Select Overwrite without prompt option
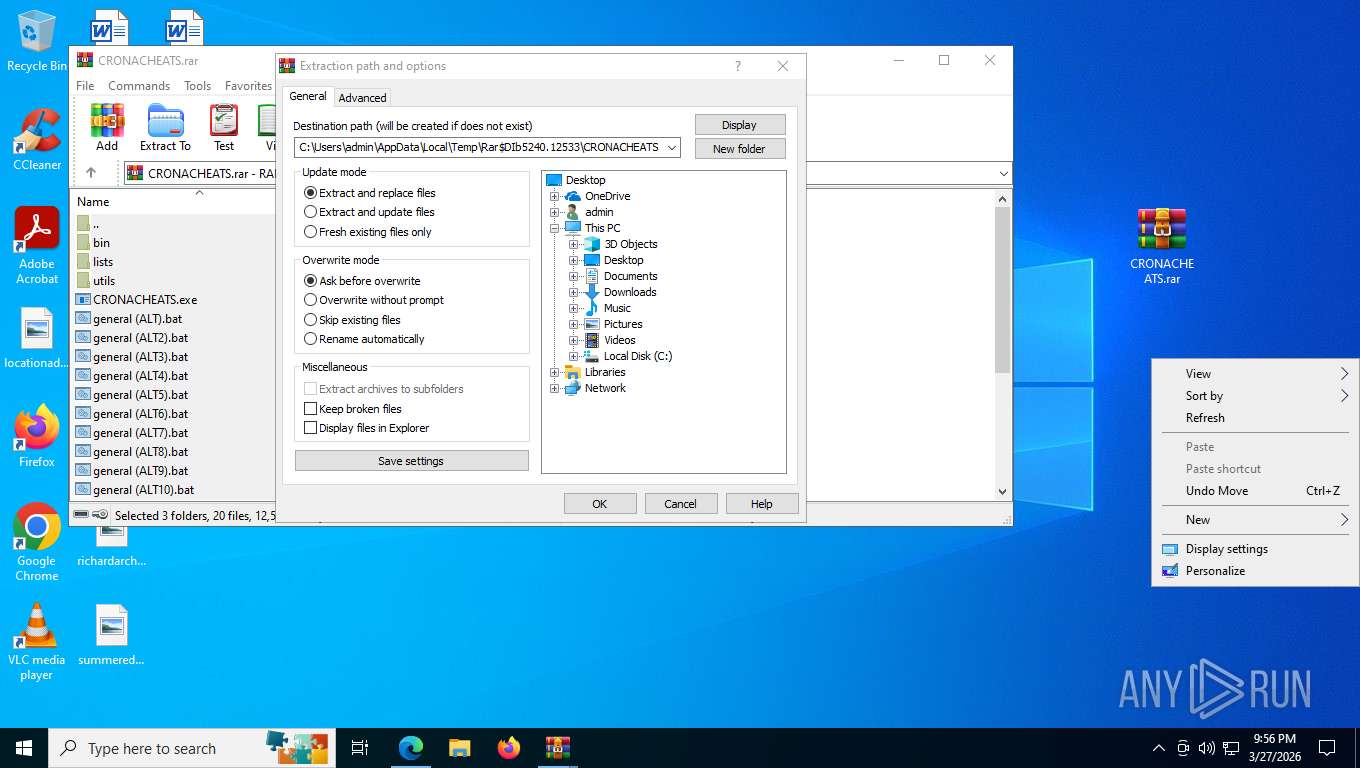 (374, 300)
